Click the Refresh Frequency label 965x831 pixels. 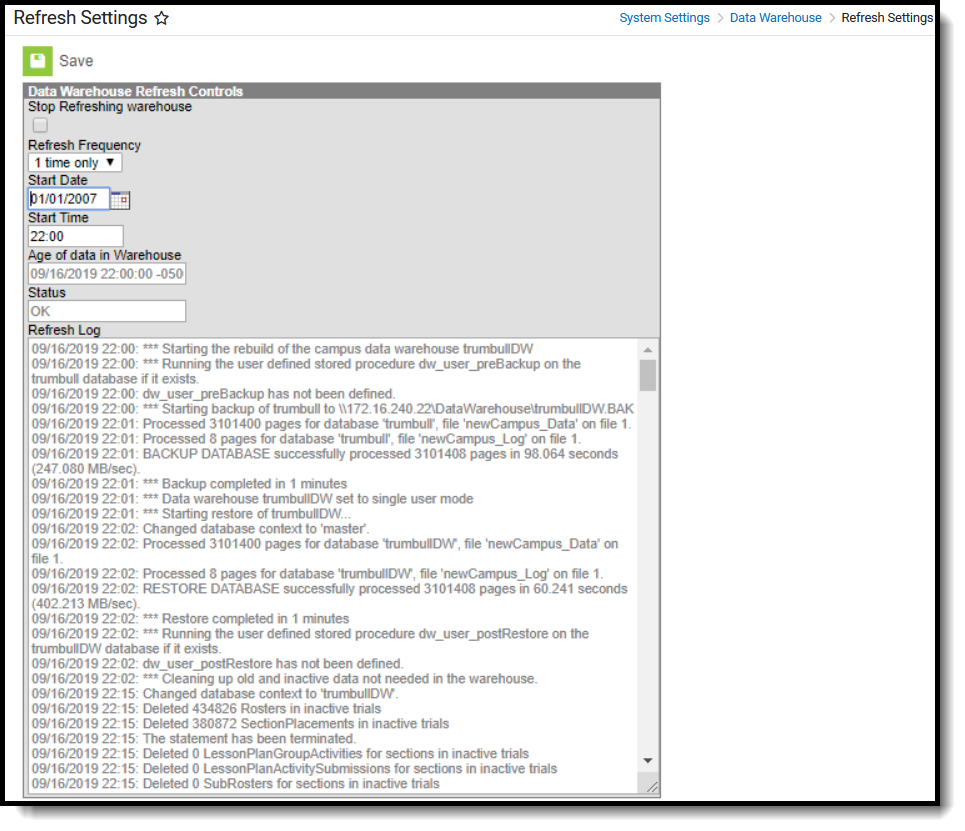coord(84,145)
